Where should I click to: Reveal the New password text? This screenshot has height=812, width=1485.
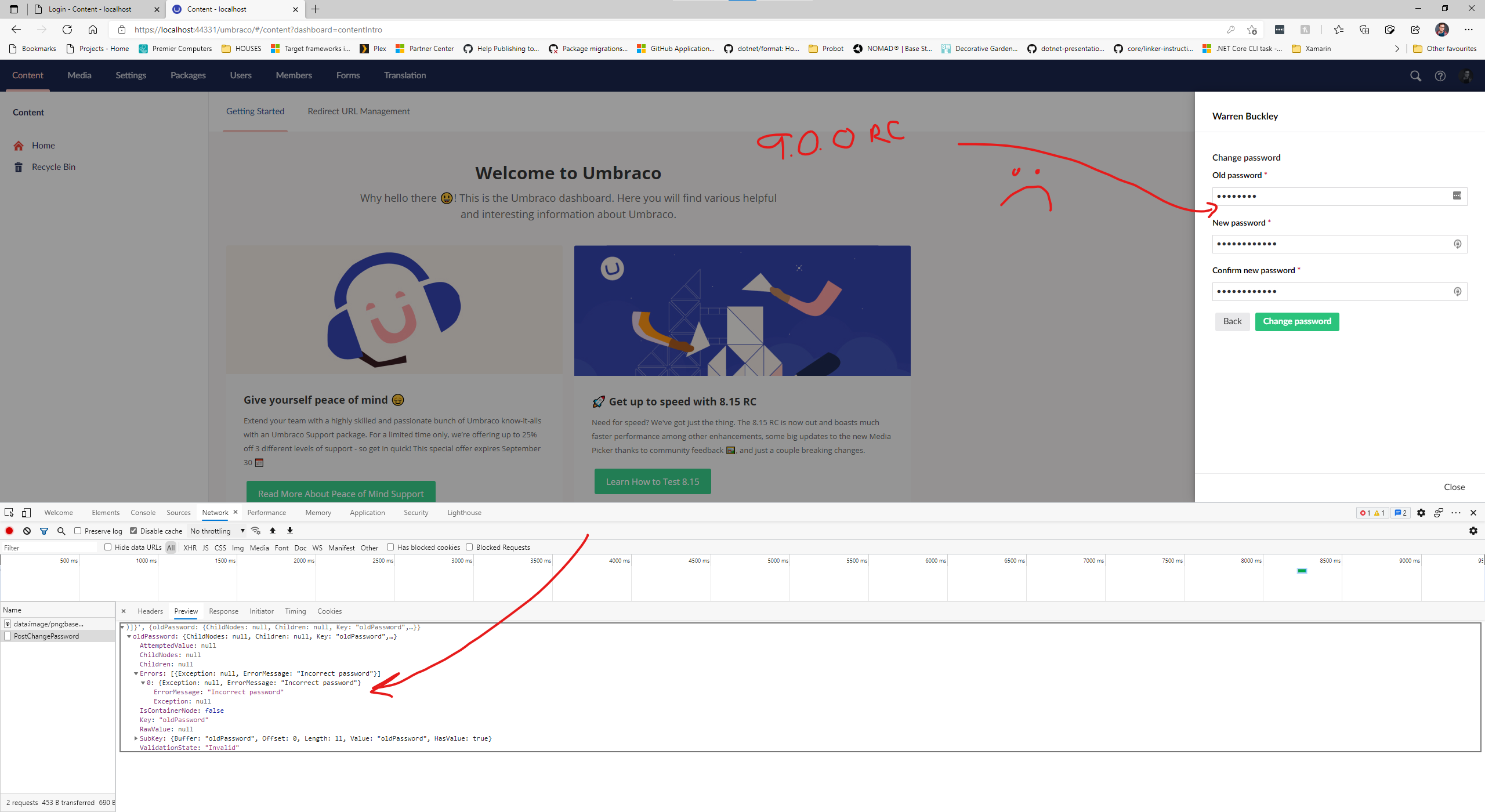(1457, 244)
